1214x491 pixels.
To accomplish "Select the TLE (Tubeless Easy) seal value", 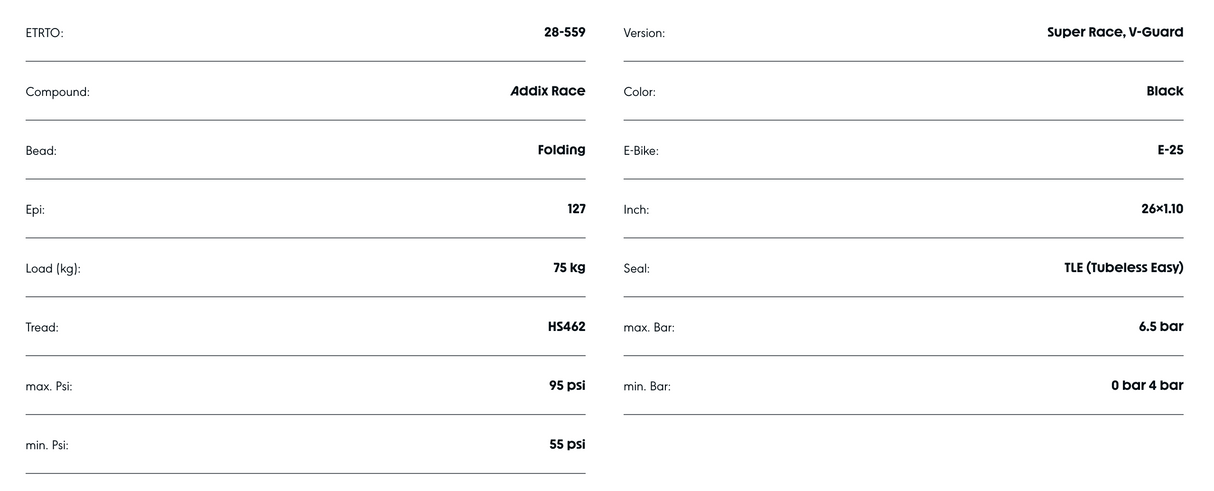I will [1124, 268].
